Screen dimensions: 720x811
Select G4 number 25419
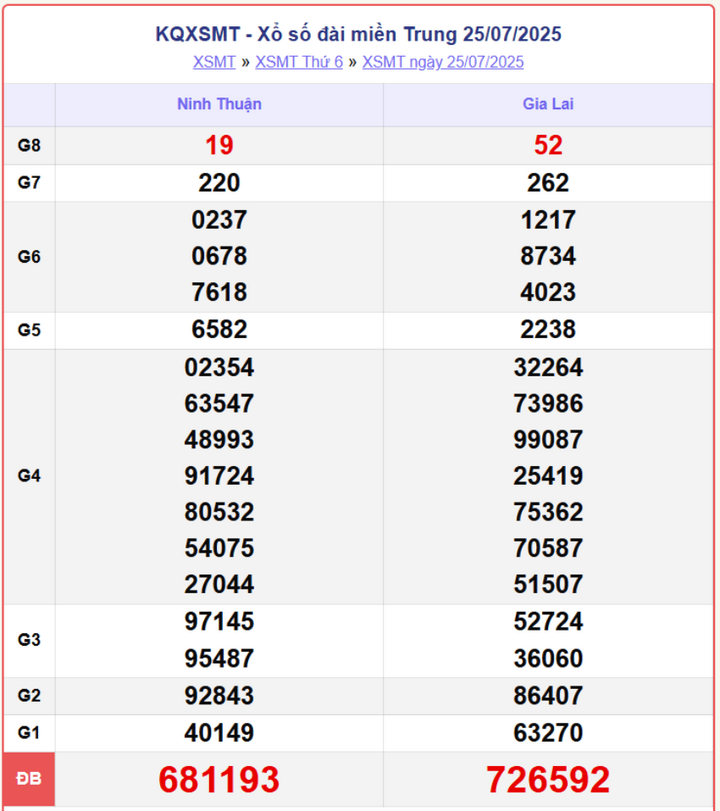(548, 476)
